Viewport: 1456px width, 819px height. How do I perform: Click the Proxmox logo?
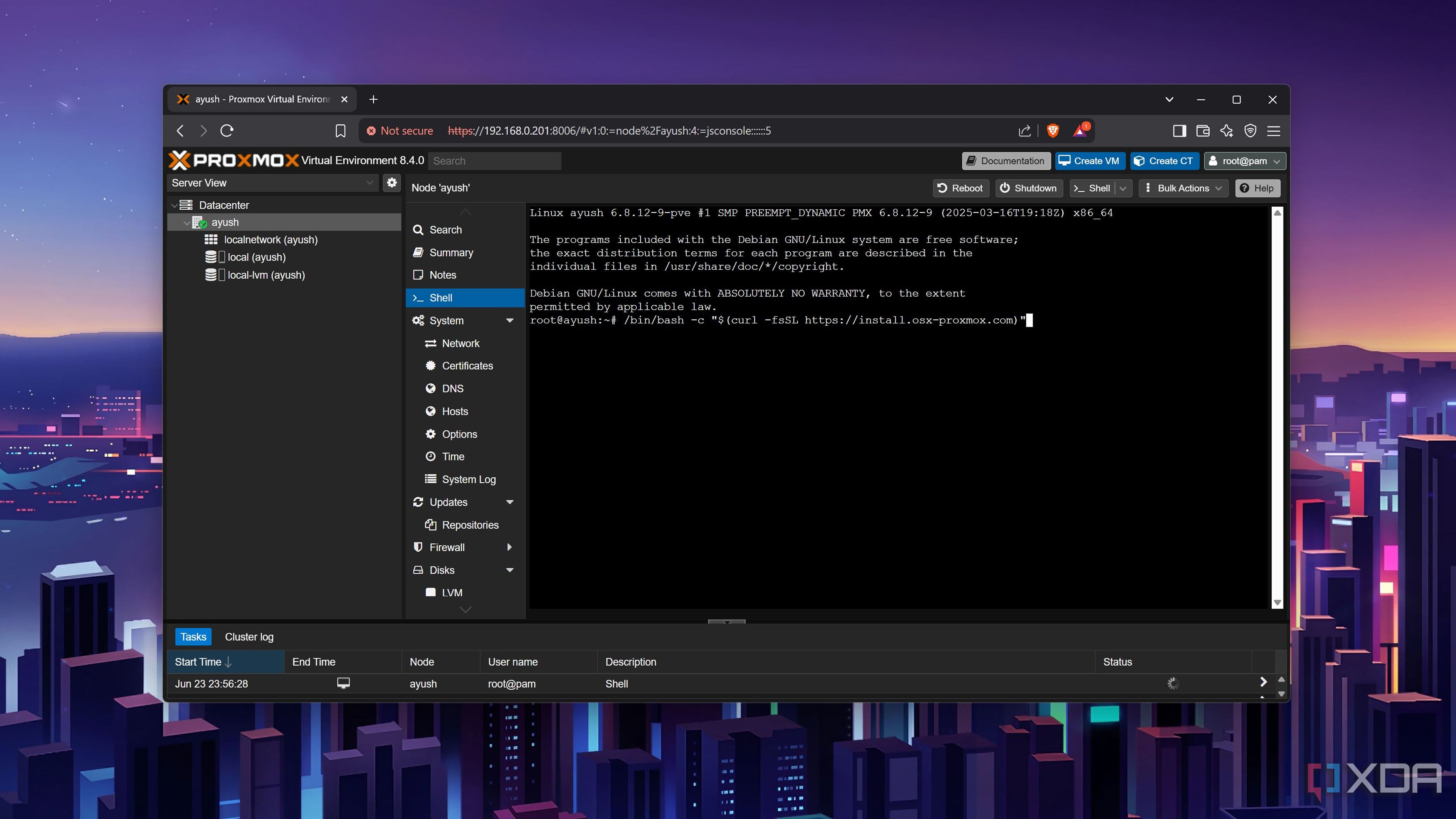click(x=234, y=160)
